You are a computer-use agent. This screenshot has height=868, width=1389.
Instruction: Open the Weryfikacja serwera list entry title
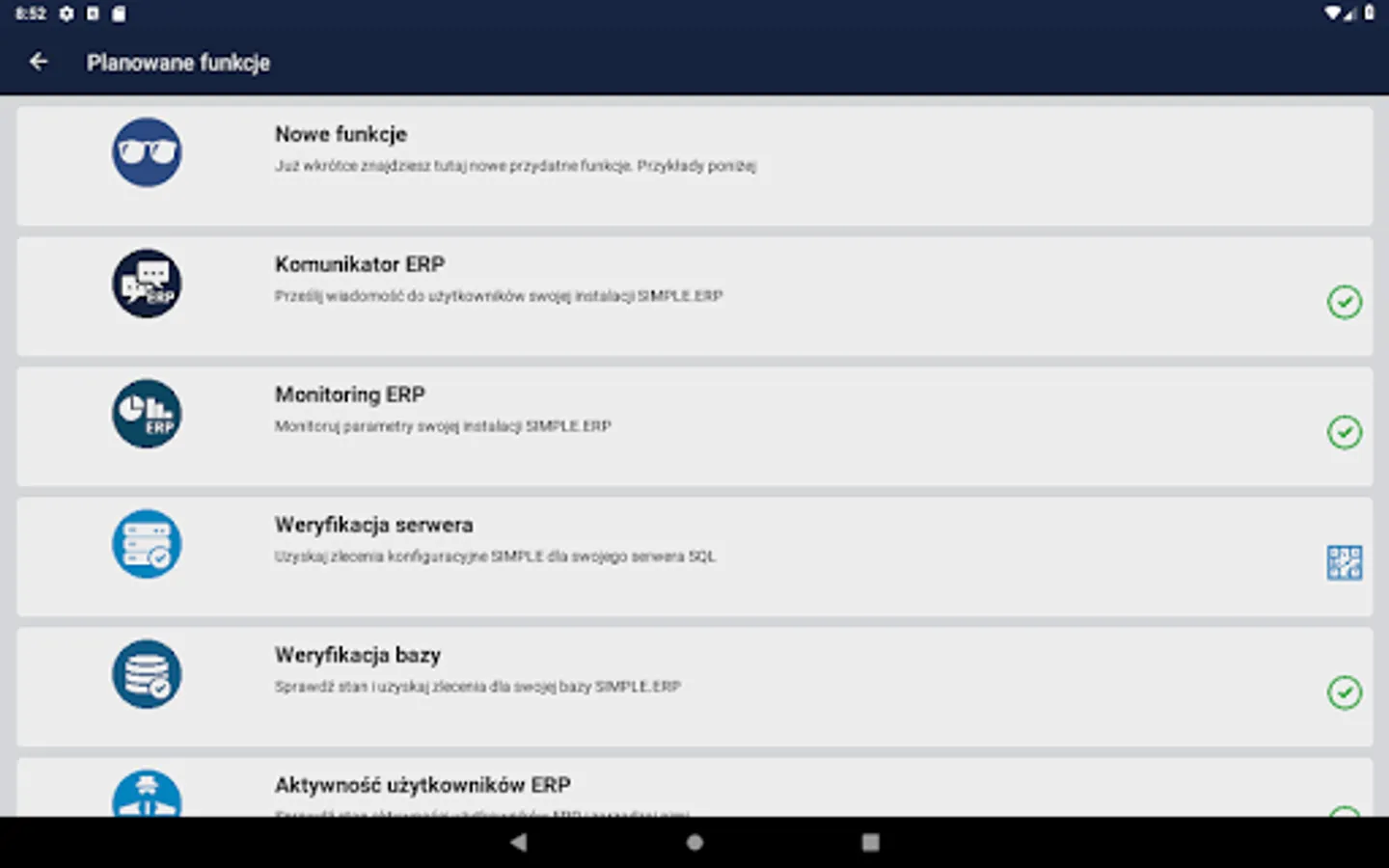click(x=374, y=525)
